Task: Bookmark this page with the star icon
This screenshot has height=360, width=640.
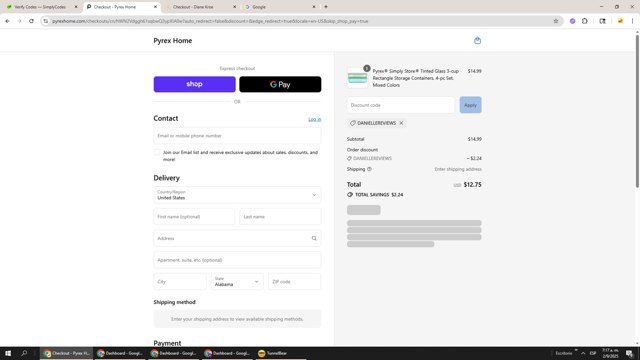Action: (x=556, y=21)
